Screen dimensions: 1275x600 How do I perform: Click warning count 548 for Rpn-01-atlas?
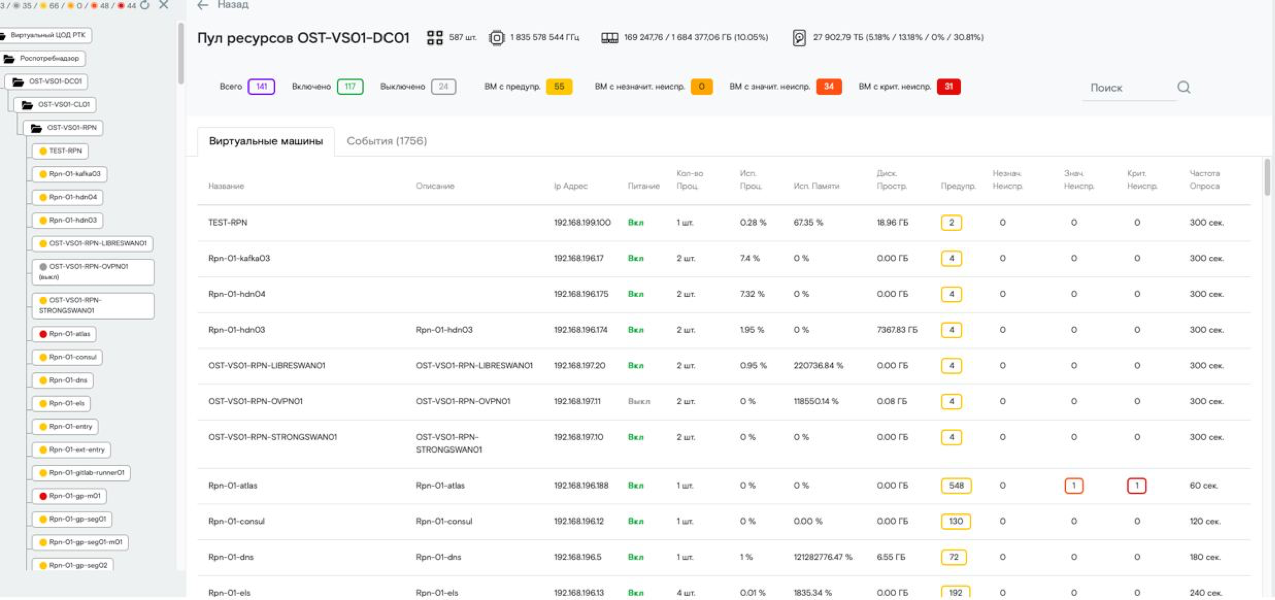[957, 486]
